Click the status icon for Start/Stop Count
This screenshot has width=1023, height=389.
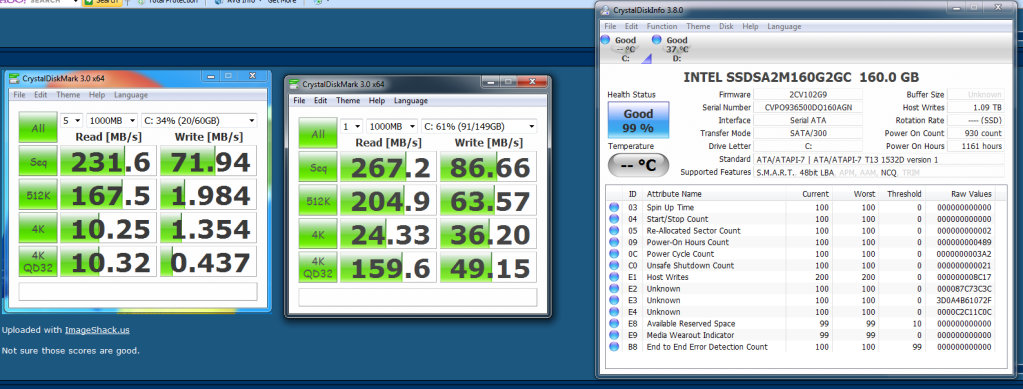[614, 219]
